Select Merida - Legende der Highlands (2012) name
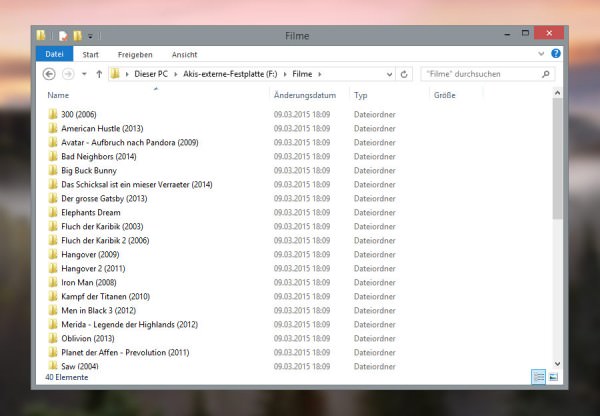Viewport: 600px width, 416px height. (x=130, y=325)
